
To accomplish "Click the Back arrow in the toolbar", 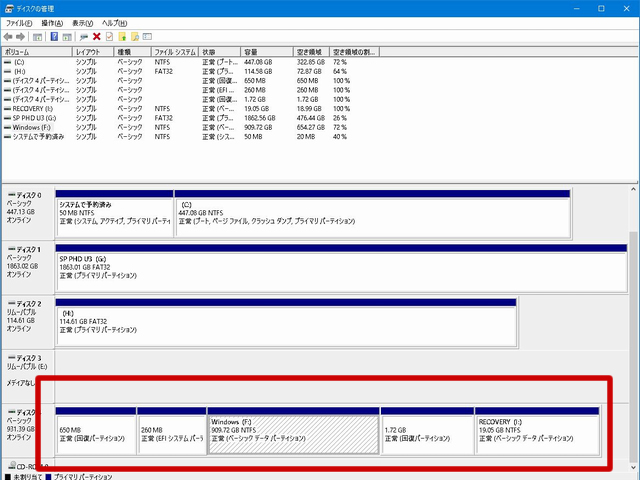I will tap(8, 36).
